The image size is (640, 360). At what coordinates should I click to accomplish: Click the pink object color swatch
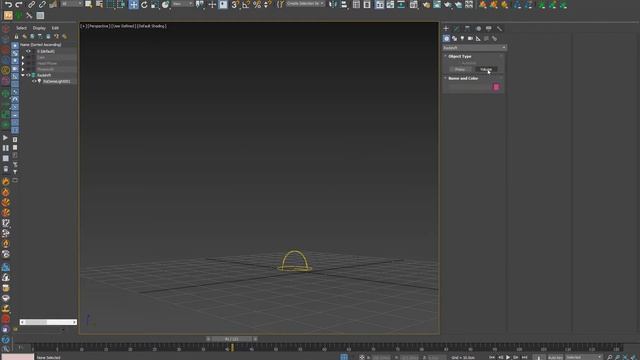pyautogui.click(x=496, y=87)
